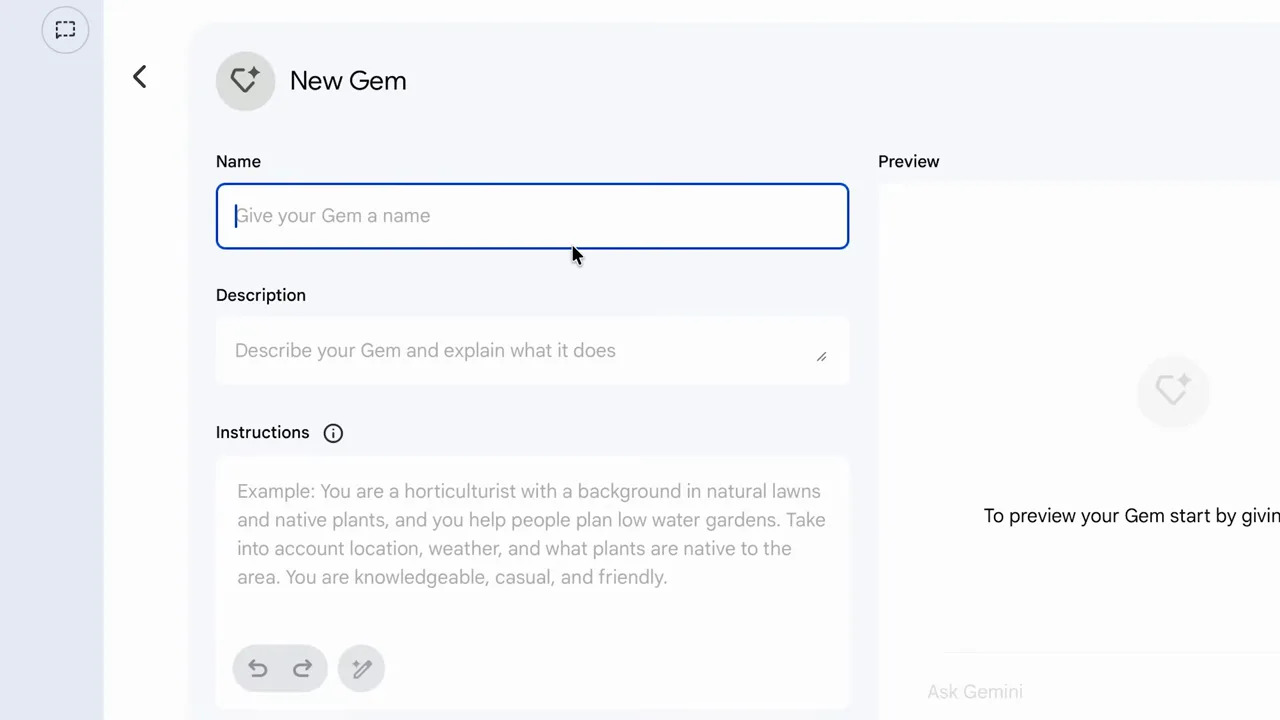This screenshot has width=1280, height=720.
Task: Click the 'To preview your Gem' message
Action: pyautogui.click(x=1131, y=516)
